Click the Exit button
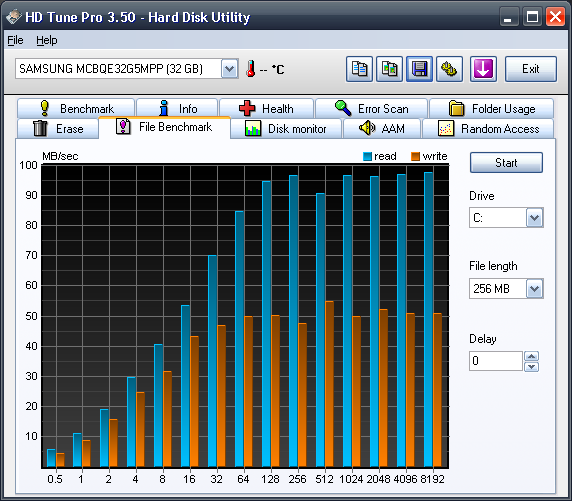572x501 pixels. click(x=530, y=69)
